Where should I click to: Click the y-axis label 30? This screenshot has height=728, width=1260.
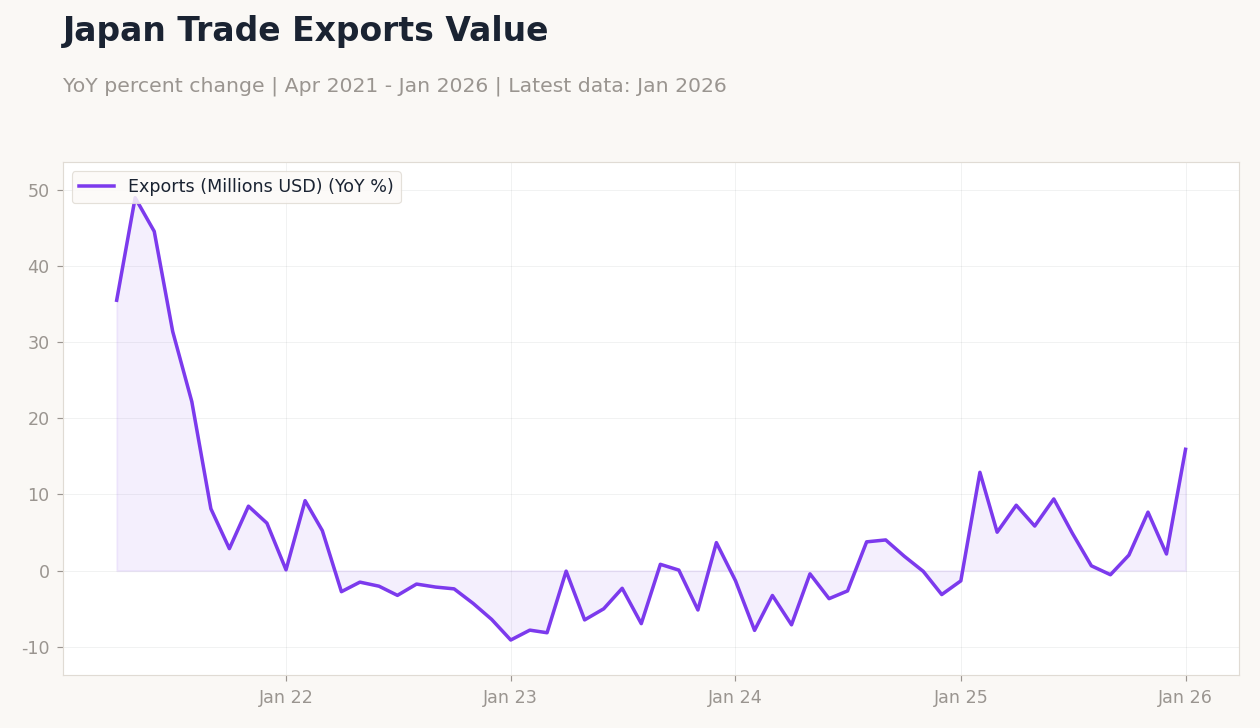click(38, 343)
